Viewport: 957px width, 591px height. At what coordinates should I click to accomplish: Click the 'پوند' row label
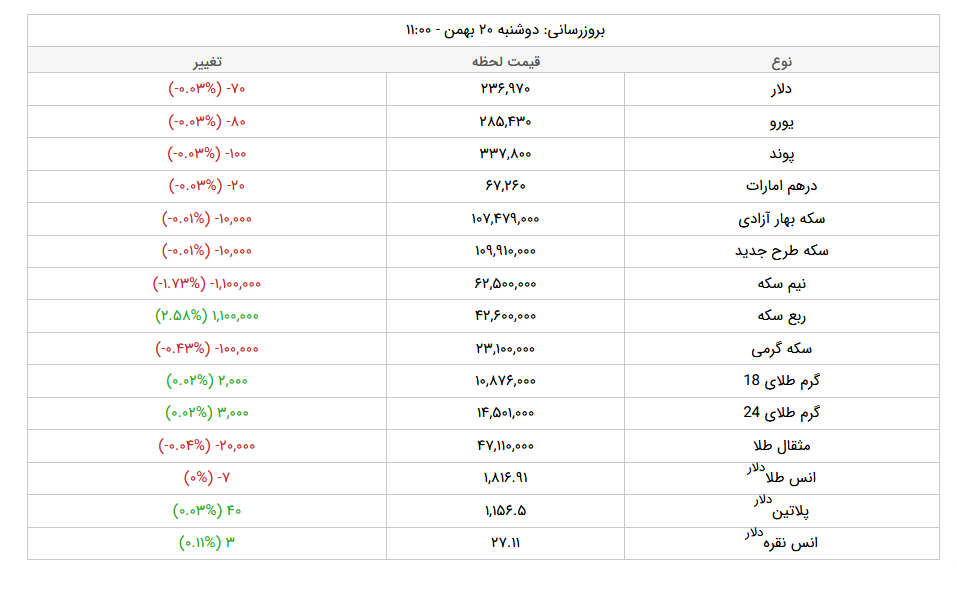[x=781, y=154]
